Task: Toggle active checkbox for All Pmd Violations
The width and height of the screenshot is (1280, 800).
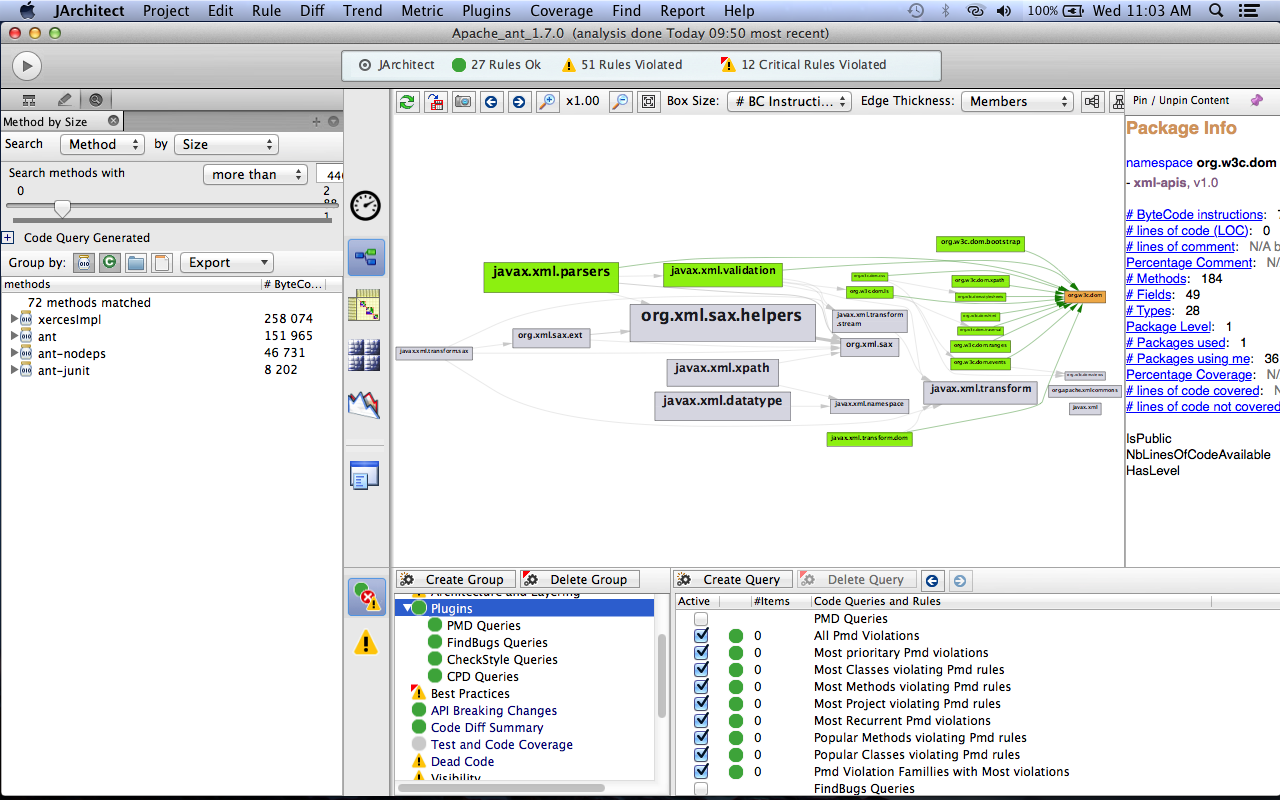Action: tap(701, 636)
